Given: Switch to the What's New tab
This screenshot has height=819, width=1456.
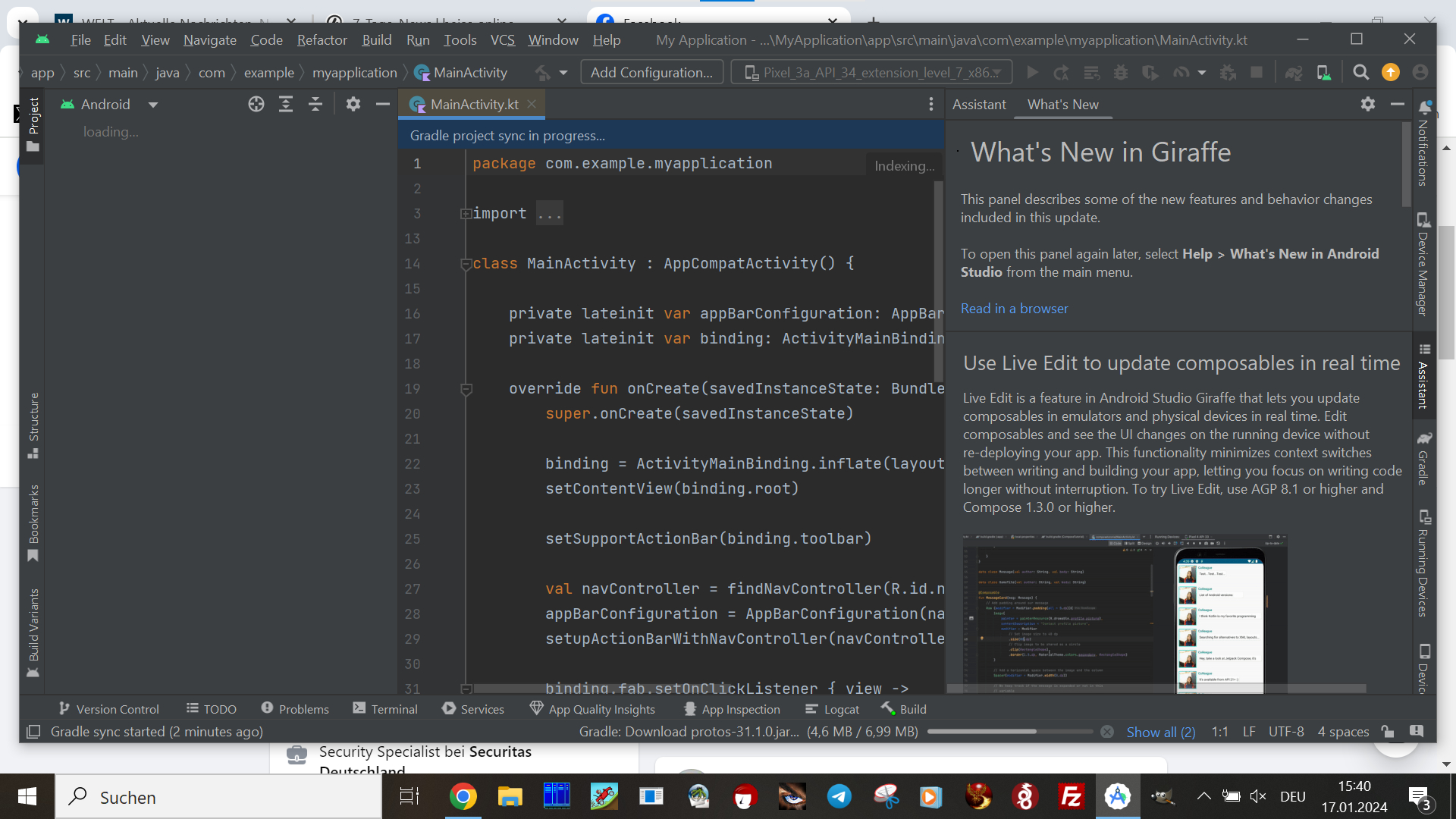Looking at the screenshot, I should coord(1062,105).
